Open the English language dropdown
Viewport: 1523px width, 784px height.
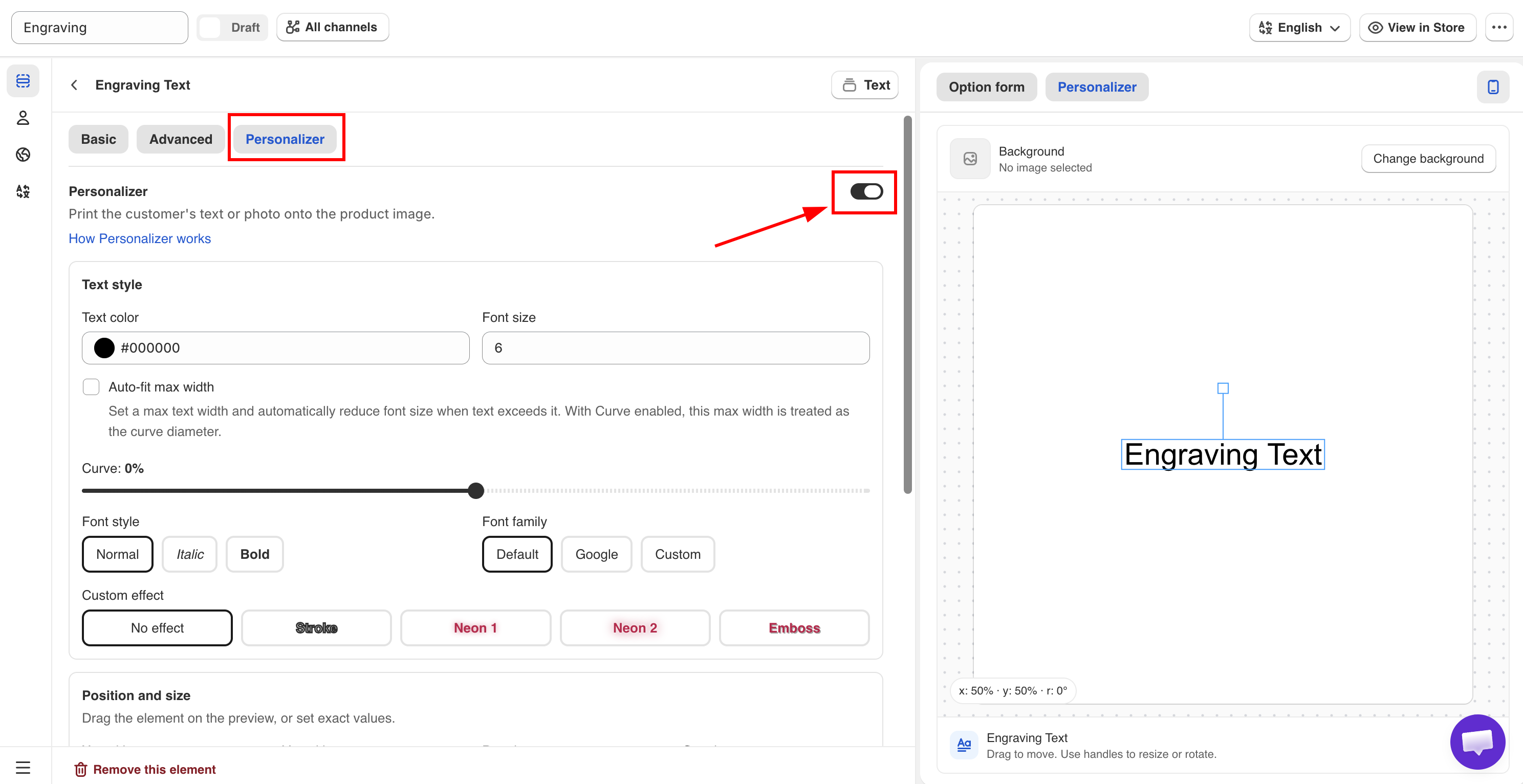click(x=1299, y=27)
